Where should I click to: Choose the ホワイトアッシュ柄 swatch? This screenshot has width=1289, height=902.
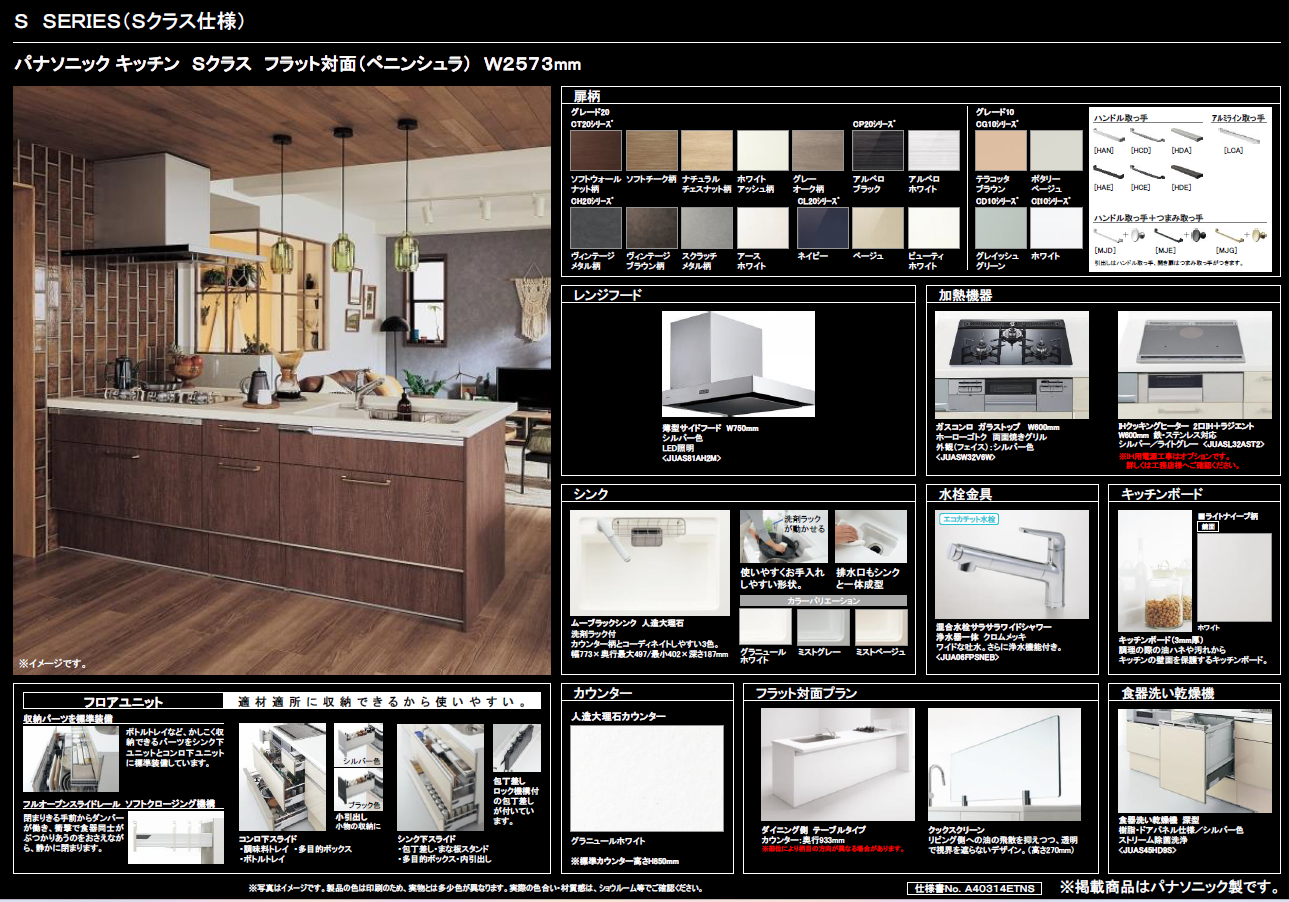coord(763,151)
